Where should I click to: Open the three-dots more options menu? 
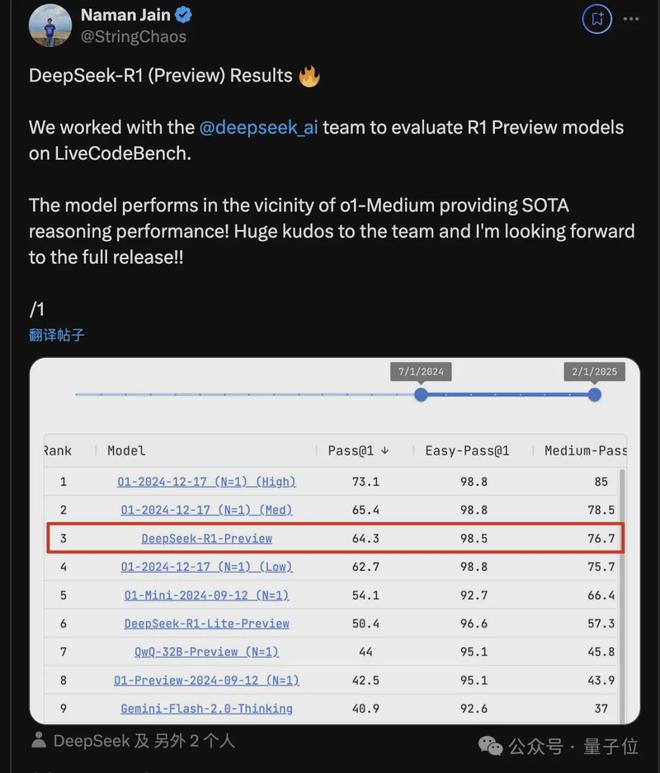(x=631, y=19)
